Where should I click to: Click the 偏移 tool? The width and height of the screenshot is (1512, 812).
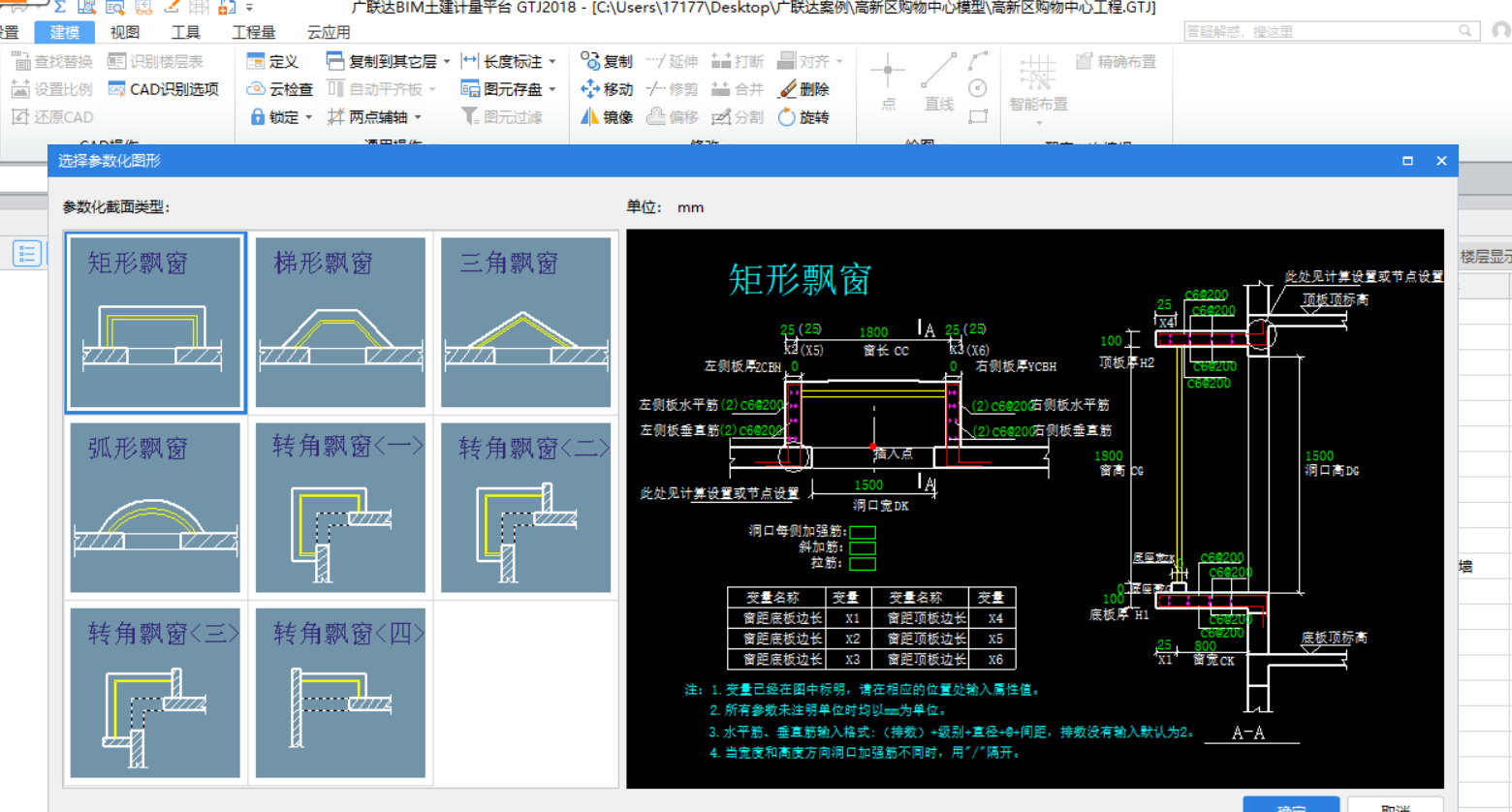tap(672, 117)
